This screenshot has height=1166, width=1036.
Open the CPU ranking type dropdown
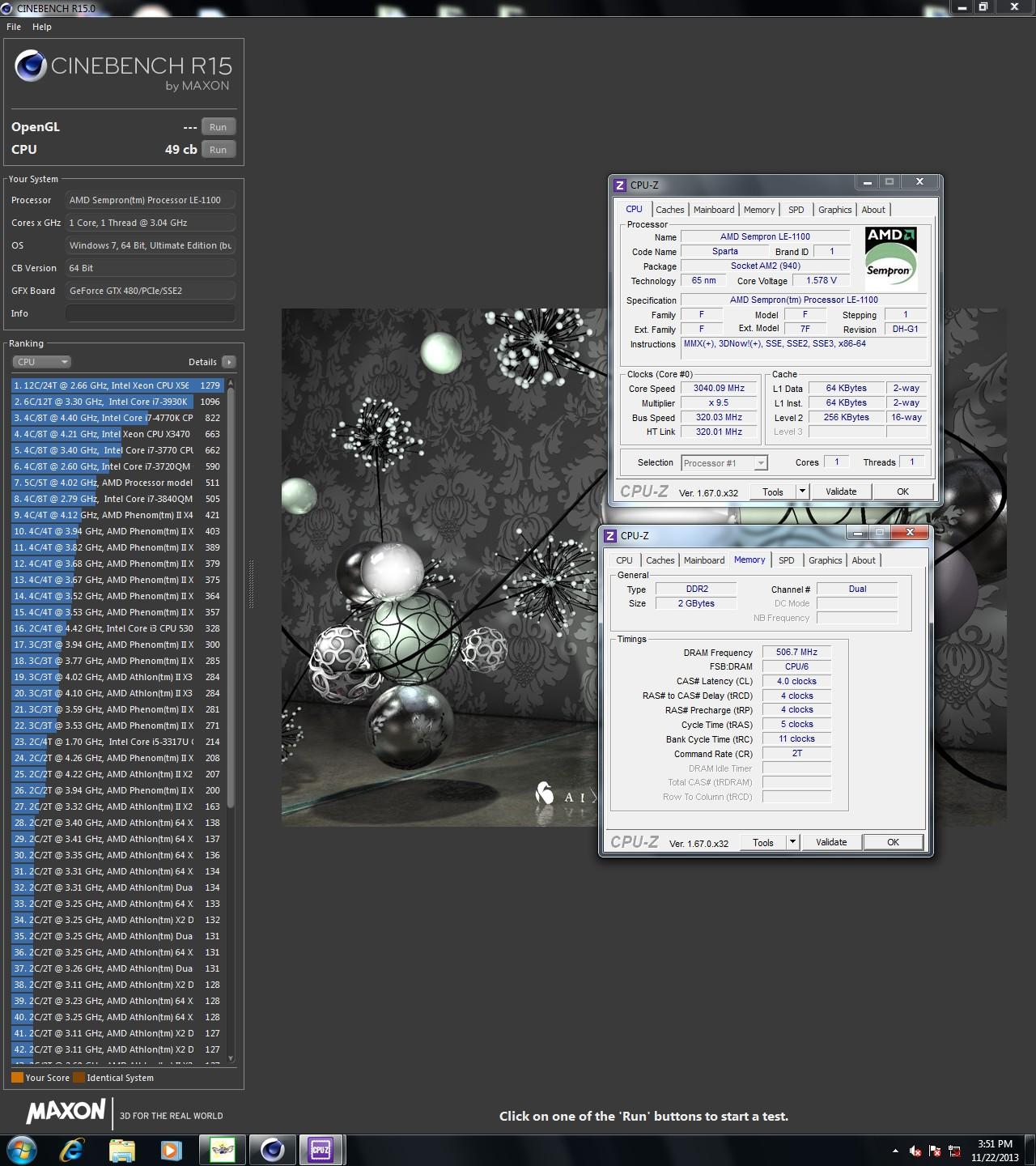(x=41, y=362)
